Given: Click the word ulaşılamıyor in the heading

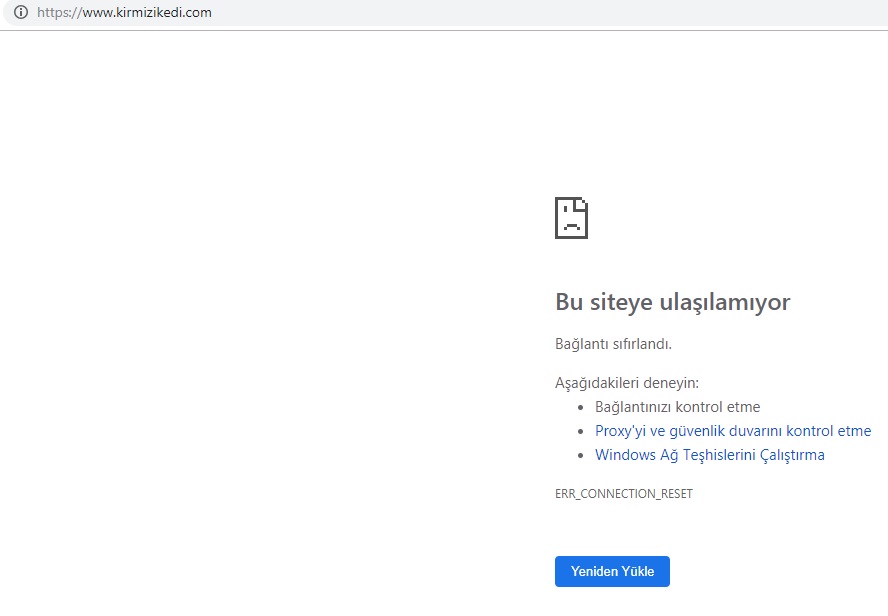Looking at the screenshot, I should pos(728,302).
